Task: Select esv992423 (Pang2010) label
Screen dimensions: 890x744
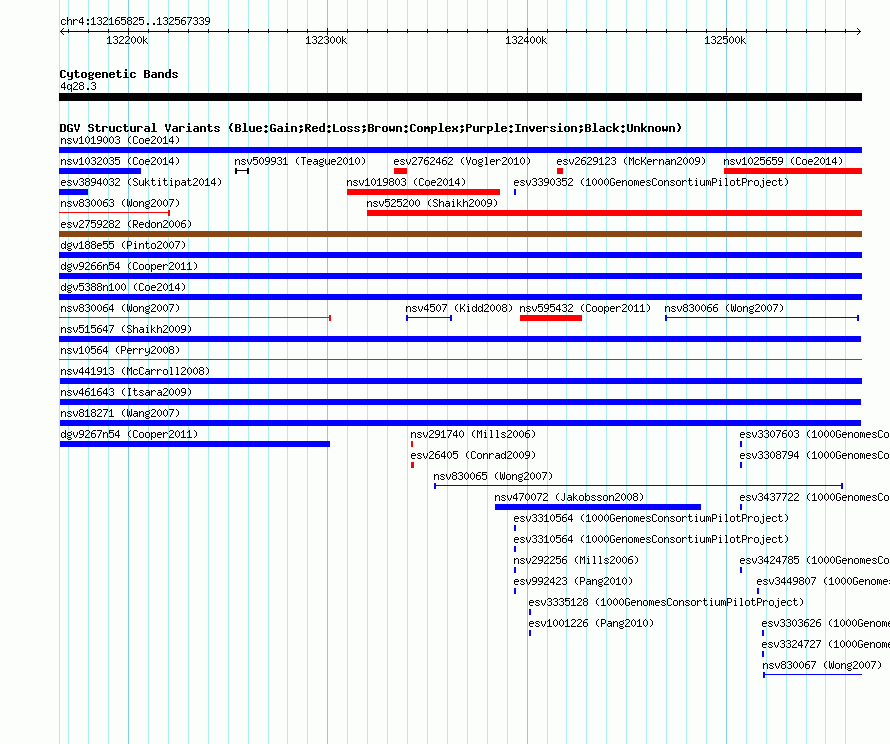Action: tap(573, 581)
